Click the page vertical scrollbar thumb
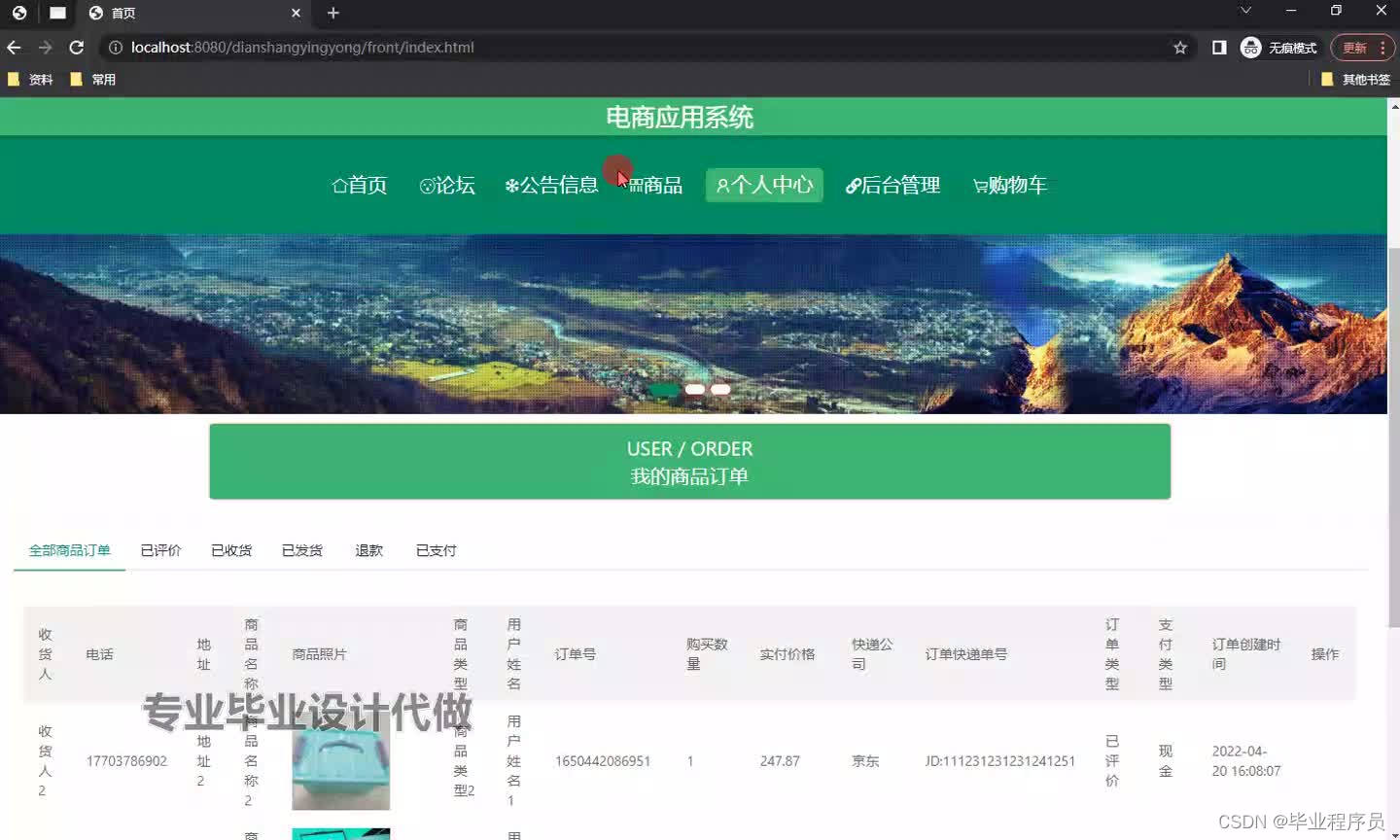The height and width of the screenshot is (840, 1400). [1393, 437]
